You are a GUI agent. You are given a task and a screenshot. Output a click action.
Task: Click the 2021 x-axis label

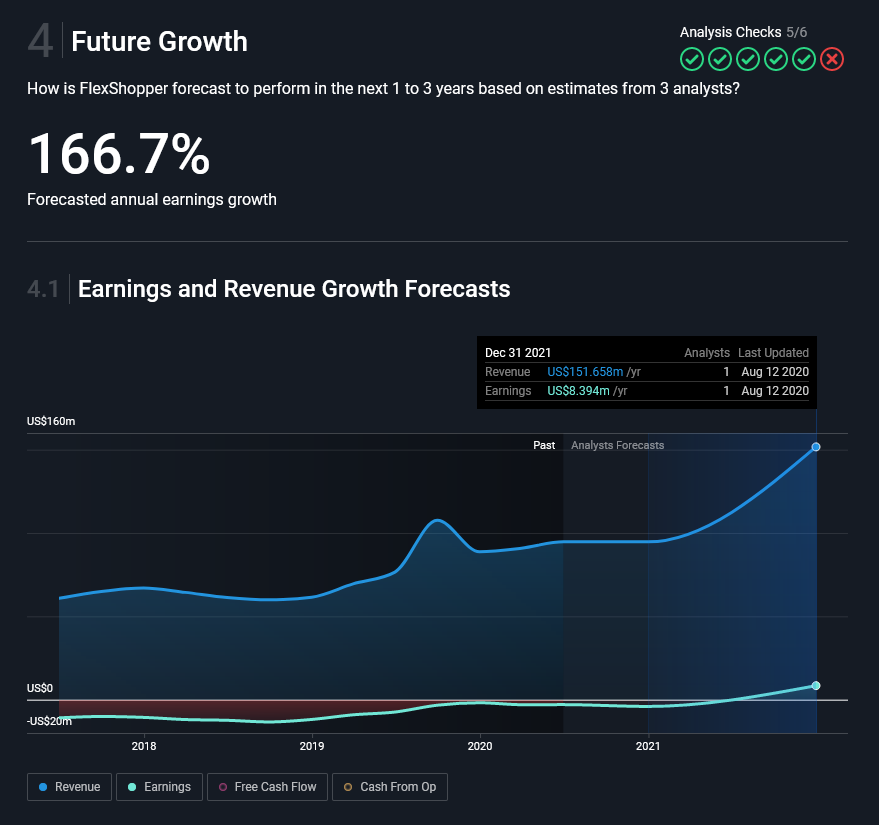(648, 746)
